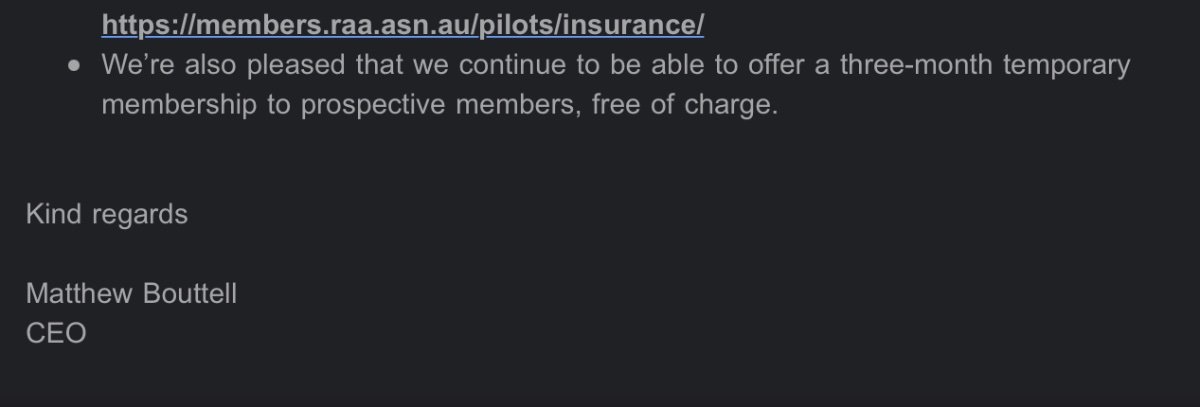This screenshot has height=407, width=1200.
Task: Click the 'CEO' title text
Action: pyautogui.click(x=56, y=333)
